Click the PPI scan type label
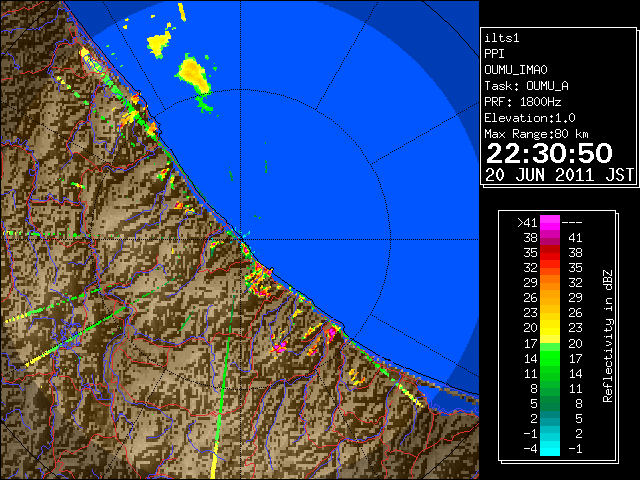Image resolution: width=640 pixels, height=480 pixels. click(x=494, y=54)
